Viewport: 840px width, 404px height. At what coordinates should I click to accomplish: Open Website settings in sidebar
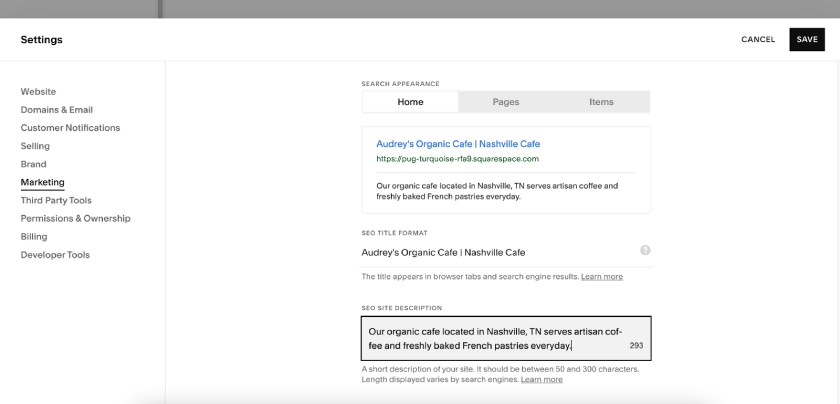38,92
